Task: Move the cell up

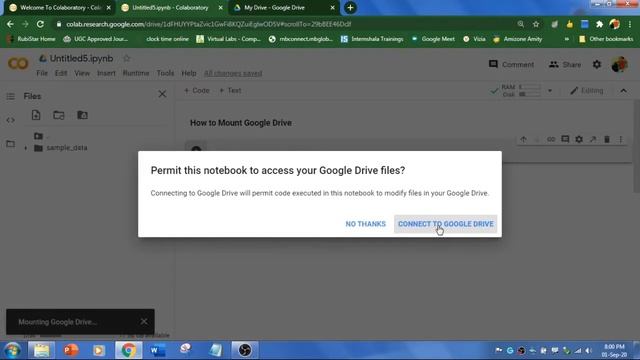Action: pyautogui.click(x=523, y=140)
